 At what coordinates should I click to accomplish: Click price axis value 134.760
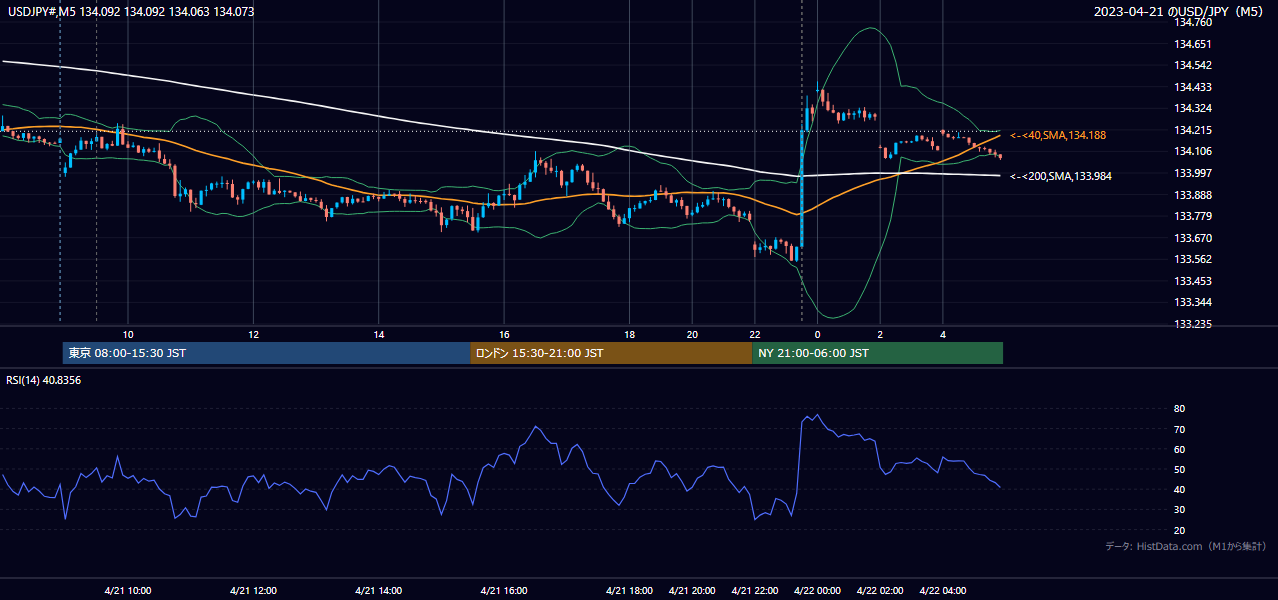[x=1193, y=22]
